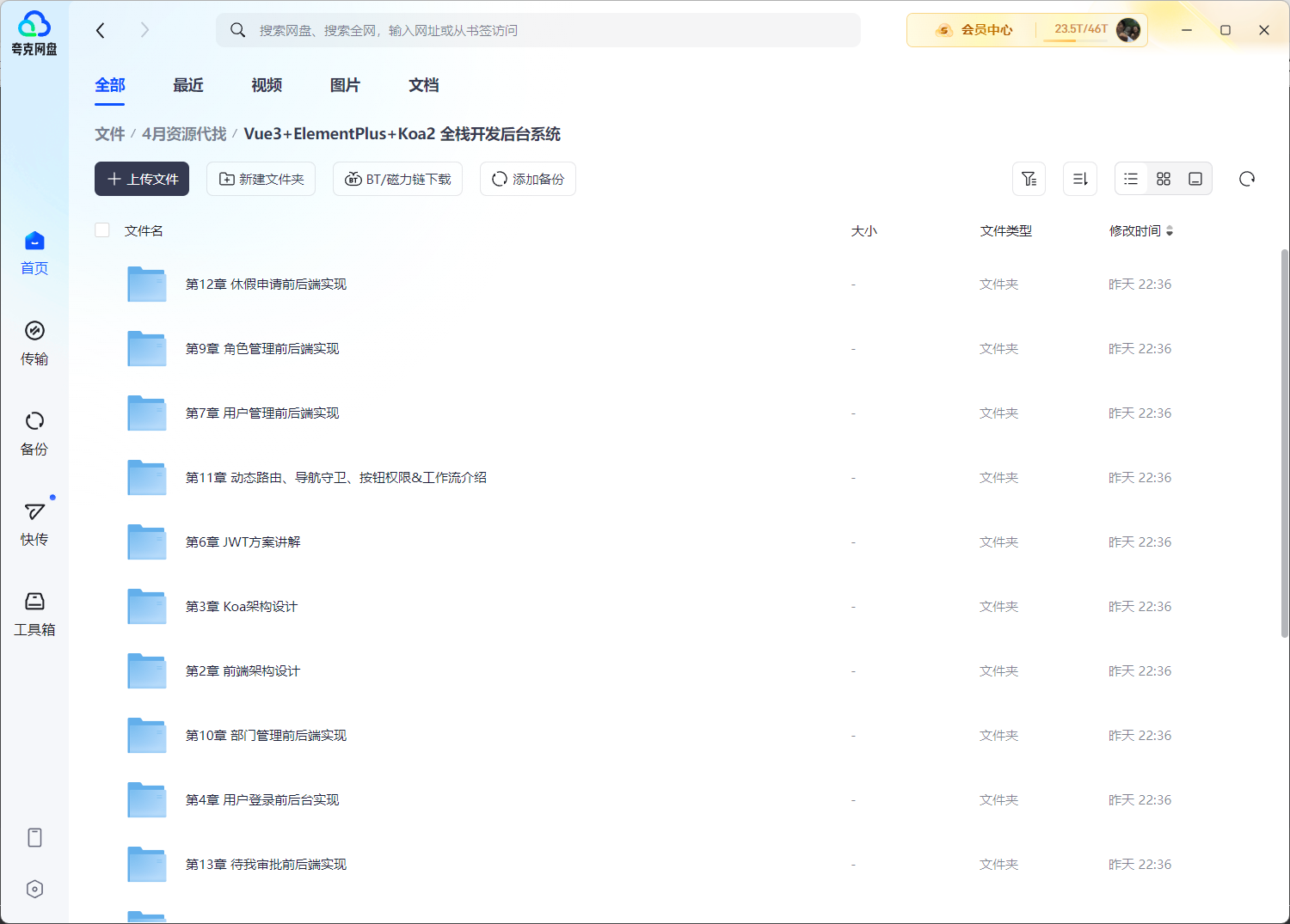The image size is (1290, 924).
Task: Click folder icon of 第13章 待我审批前后端实现
Action: [x=147, y=864]
